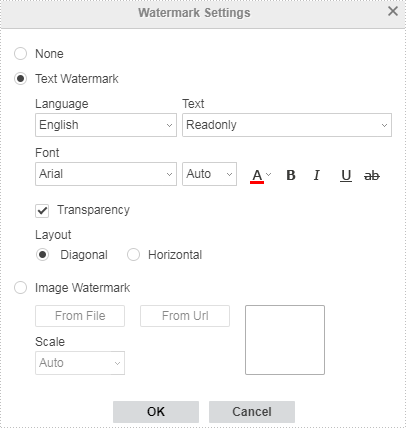This screenshot has height=428, width=406.
Task: Click the image watermark preview box
Action: click(285, 340)
